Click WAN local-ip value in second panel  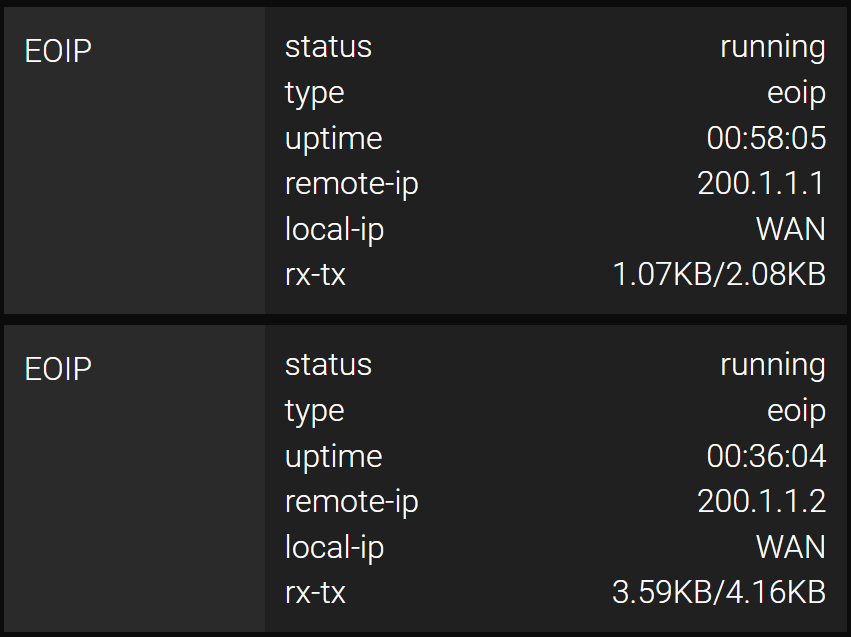click(x=791, y=547)
